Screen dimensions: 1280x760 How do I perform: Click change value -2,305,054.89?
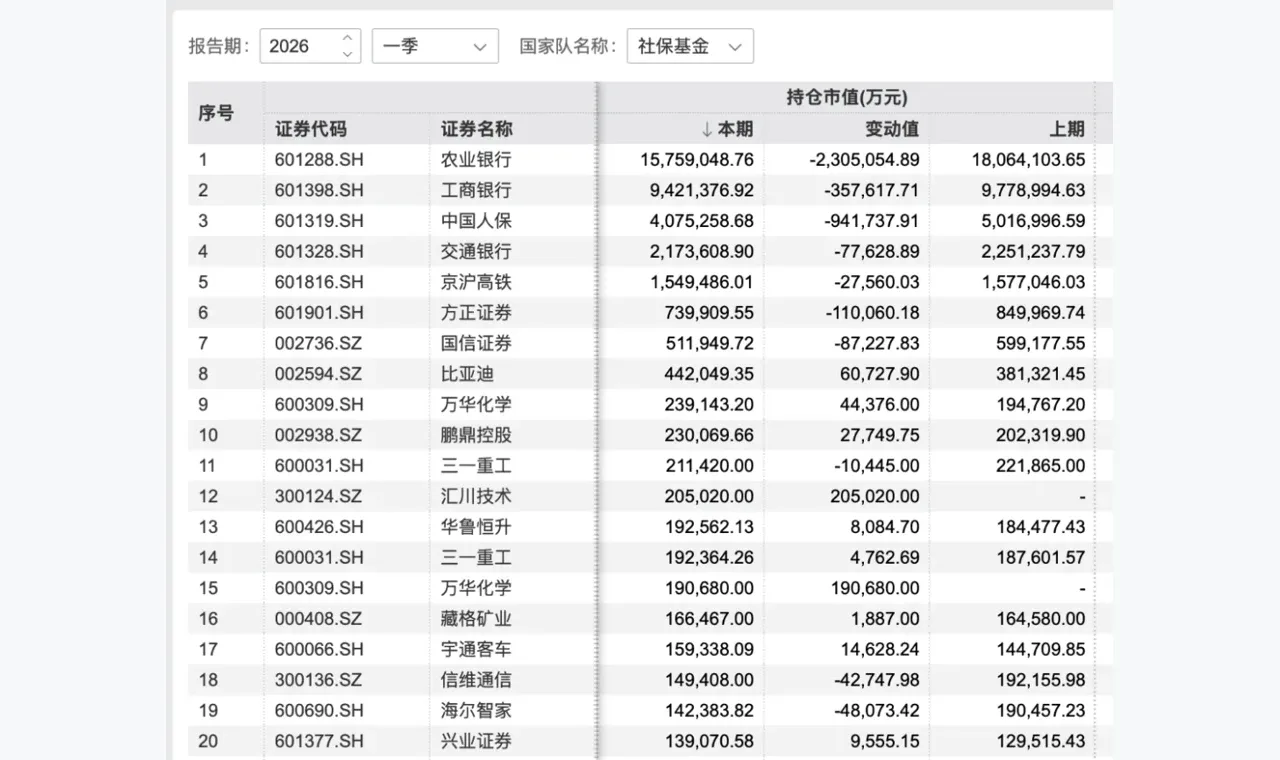(x=863, y=159)
